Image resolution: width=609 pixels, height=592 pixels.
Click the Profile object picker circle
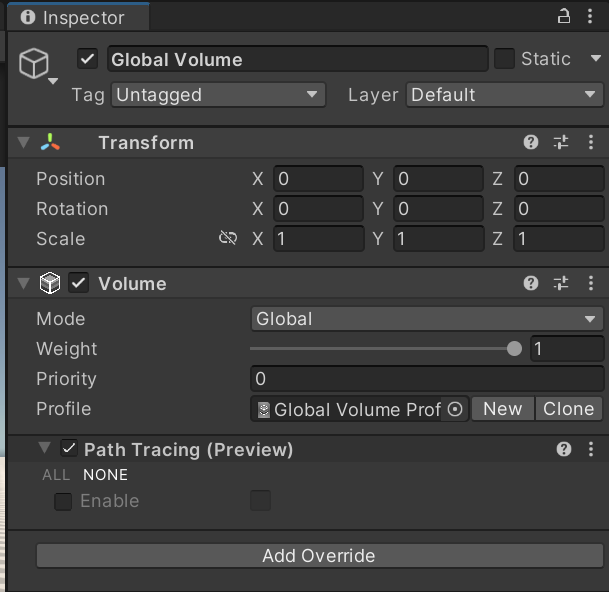click(x=454, y=409)
